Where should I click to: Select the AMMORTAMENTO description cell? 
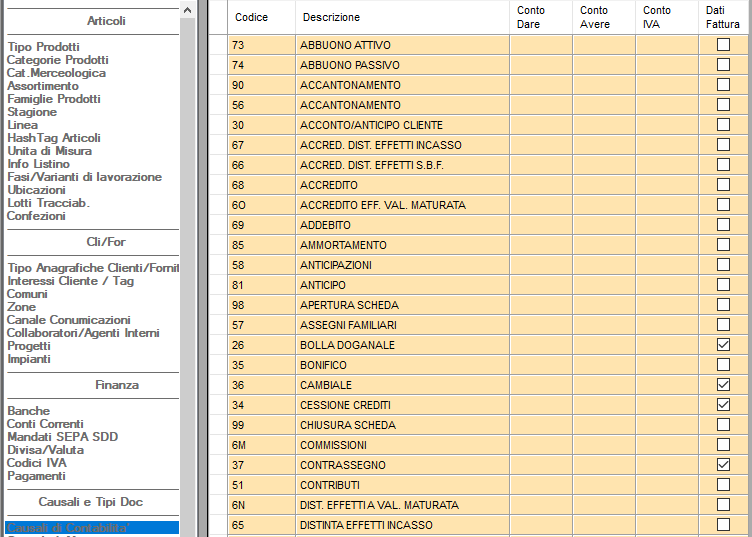tap(402, 245)
